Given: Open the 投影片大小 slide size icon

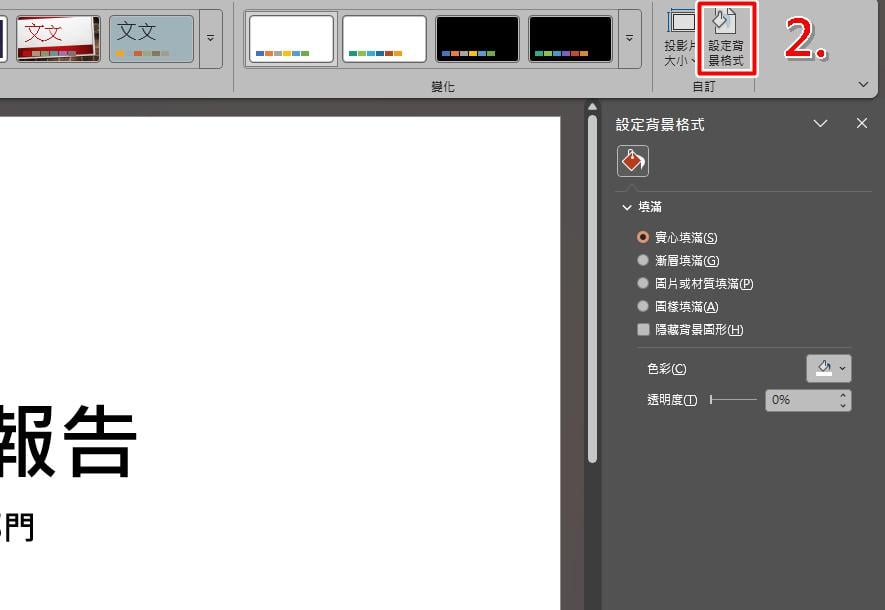Looking at the screenshot, I should click(x=681, y=38).
